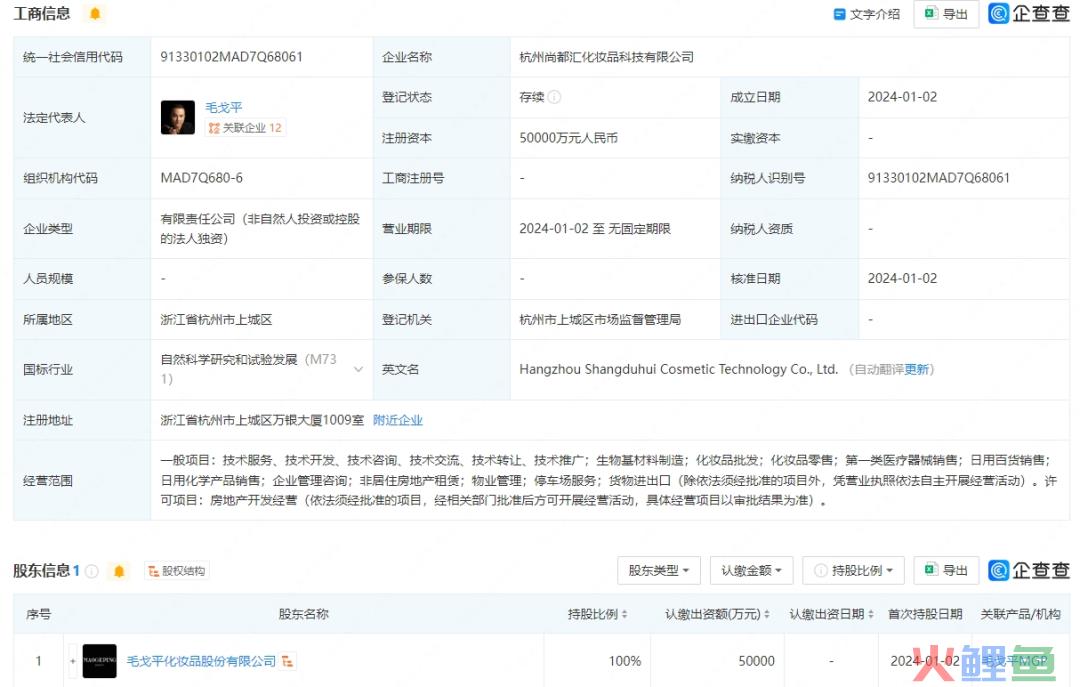The height and width of the screenshot is (687, 1080).
Task: Click the 毛戈平 portrait photo
Action: (178, 118)
